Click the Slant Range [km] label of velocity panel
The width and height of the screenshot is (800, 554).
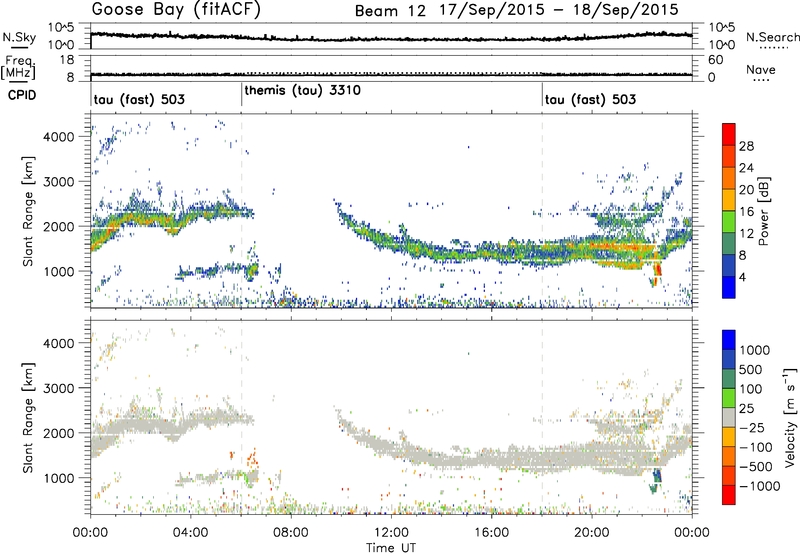pos(28,418)
